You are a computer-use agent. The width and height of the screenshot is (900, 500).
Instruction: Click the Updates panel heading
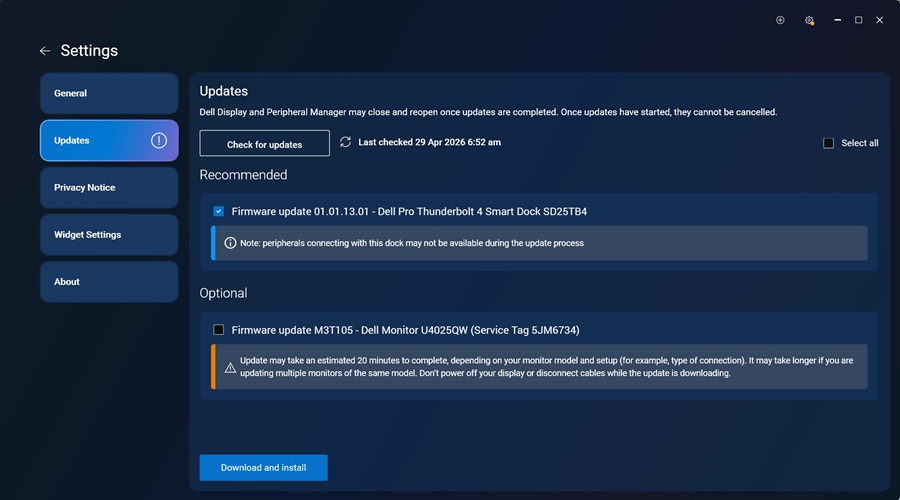click(224, 91)
